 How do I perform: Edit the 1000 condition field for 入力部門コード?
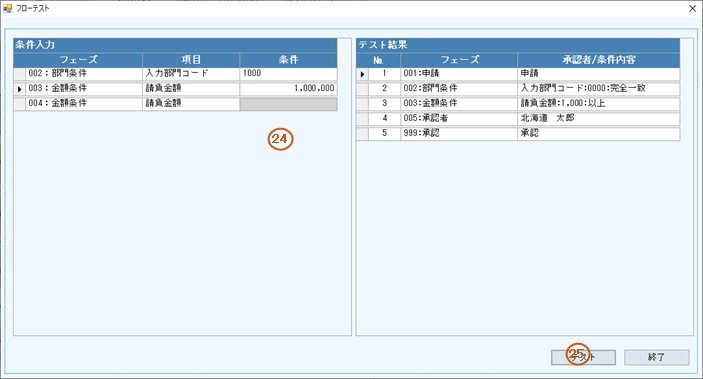pos(288,74)
